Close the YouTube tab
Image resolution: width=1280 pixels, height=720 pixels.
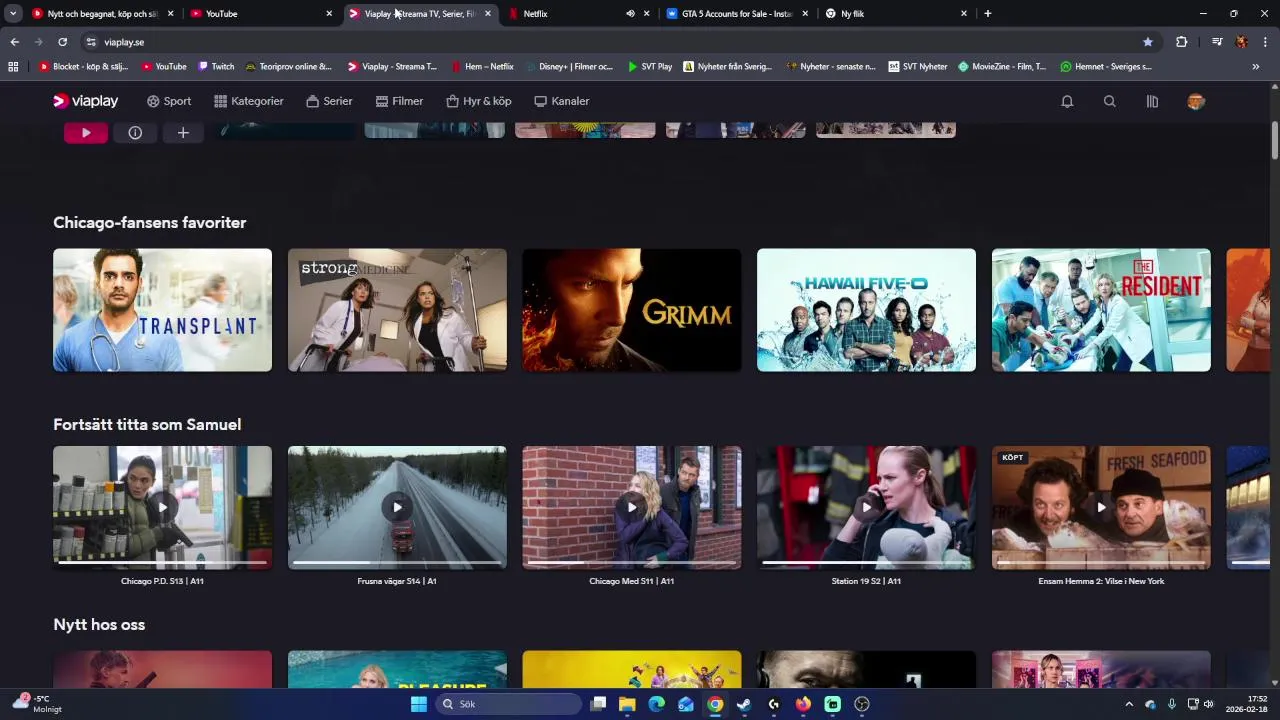click(329, 14)
